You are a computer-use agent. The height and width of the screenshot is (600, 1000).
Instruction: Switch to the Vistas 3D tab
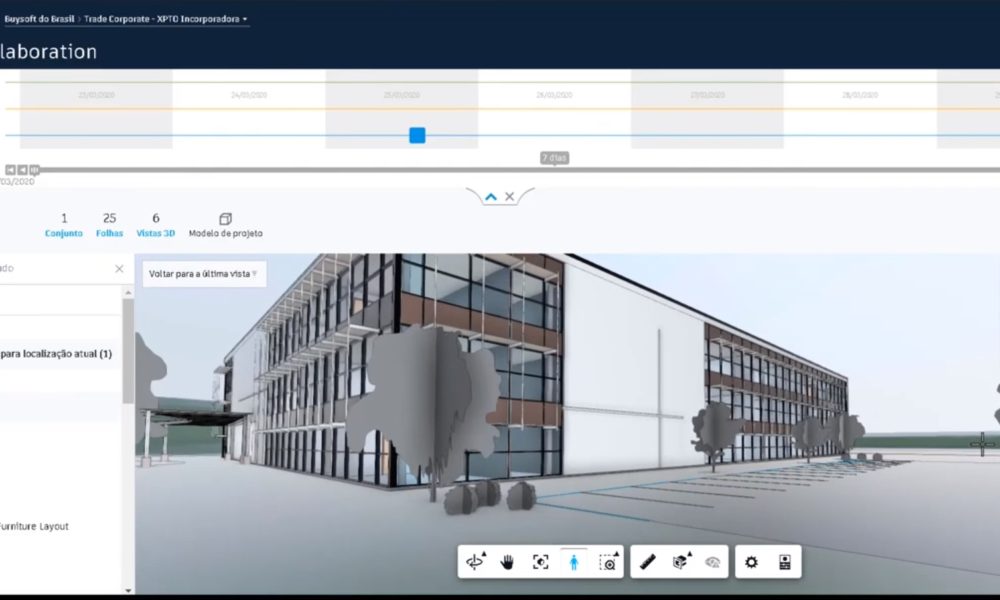tap(155, 225)
